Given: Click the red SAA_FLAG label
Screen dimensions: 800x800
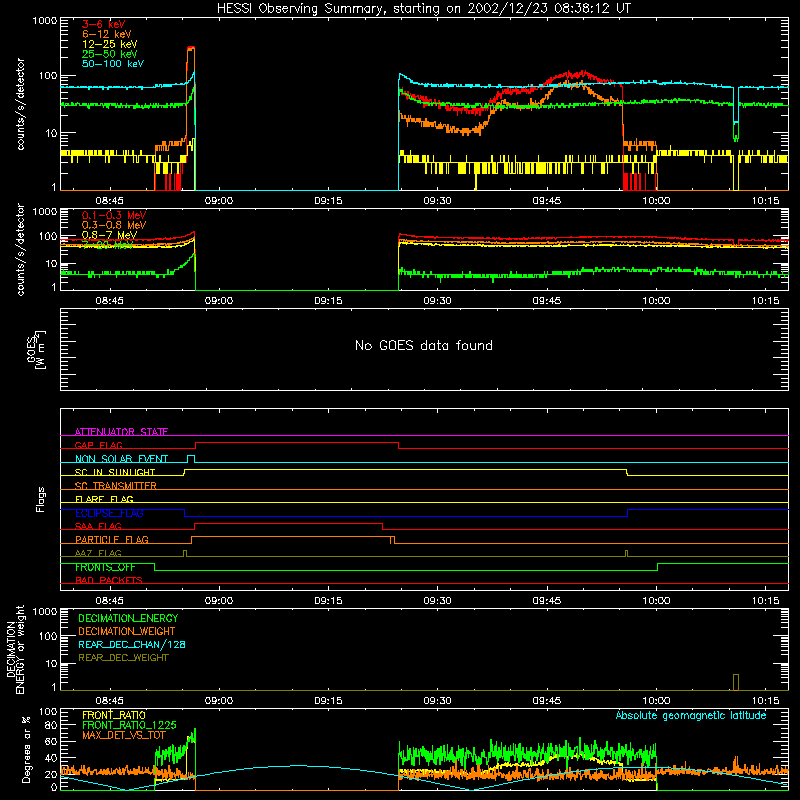Looking at the screenshot, I should click(x=98, y=526).
